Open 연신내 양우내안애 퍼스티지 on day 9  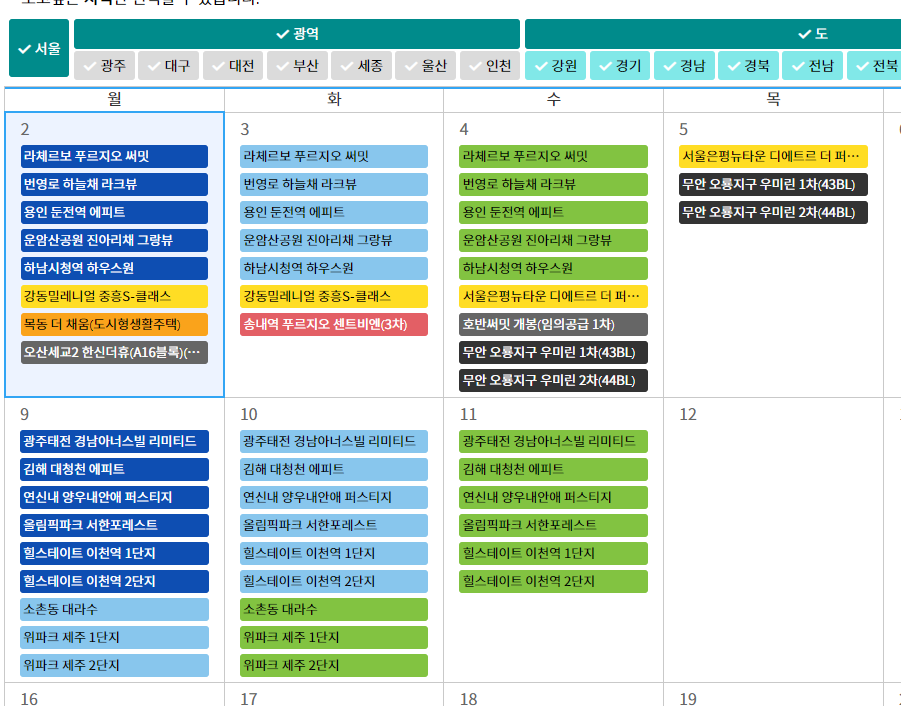114,497
